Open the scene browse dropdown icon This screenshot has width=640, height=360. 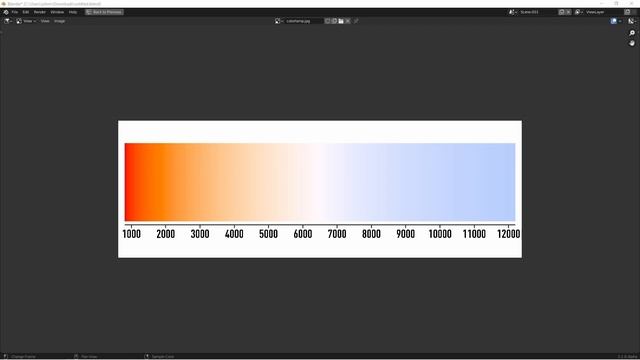513,12
